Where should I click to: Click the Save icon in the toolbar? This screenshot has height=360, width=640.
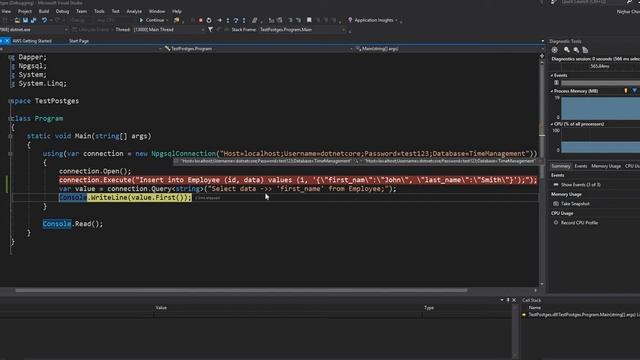click(25, 20)
